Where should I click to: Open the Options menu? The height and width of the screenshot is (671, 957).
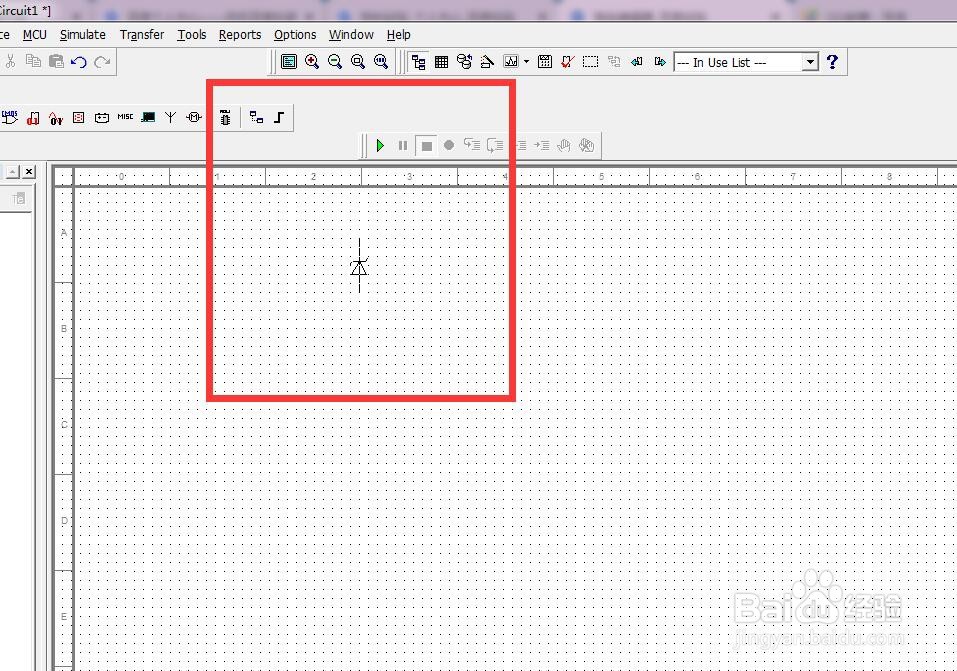pos(295,35)
